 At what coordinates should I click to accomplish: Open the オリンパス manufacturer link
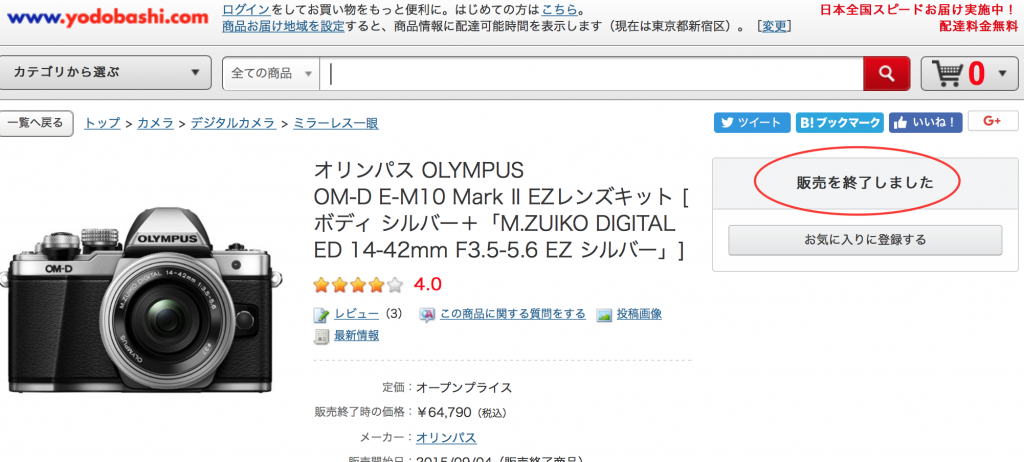pyautogui.click(x=446, y=438)
